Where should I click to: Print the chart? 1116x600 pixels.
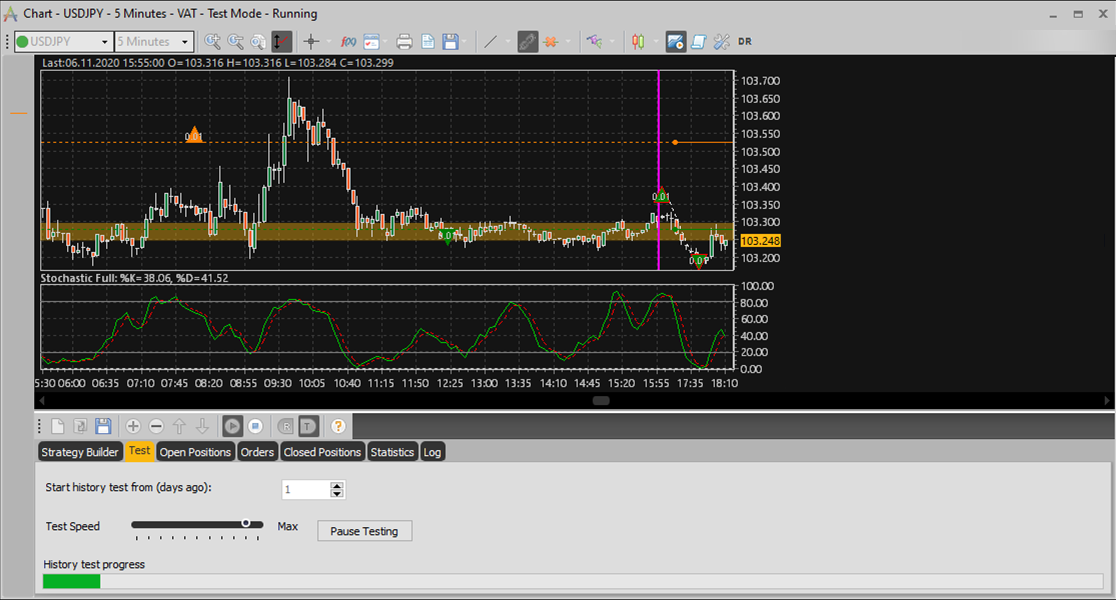tap(404, 41)
